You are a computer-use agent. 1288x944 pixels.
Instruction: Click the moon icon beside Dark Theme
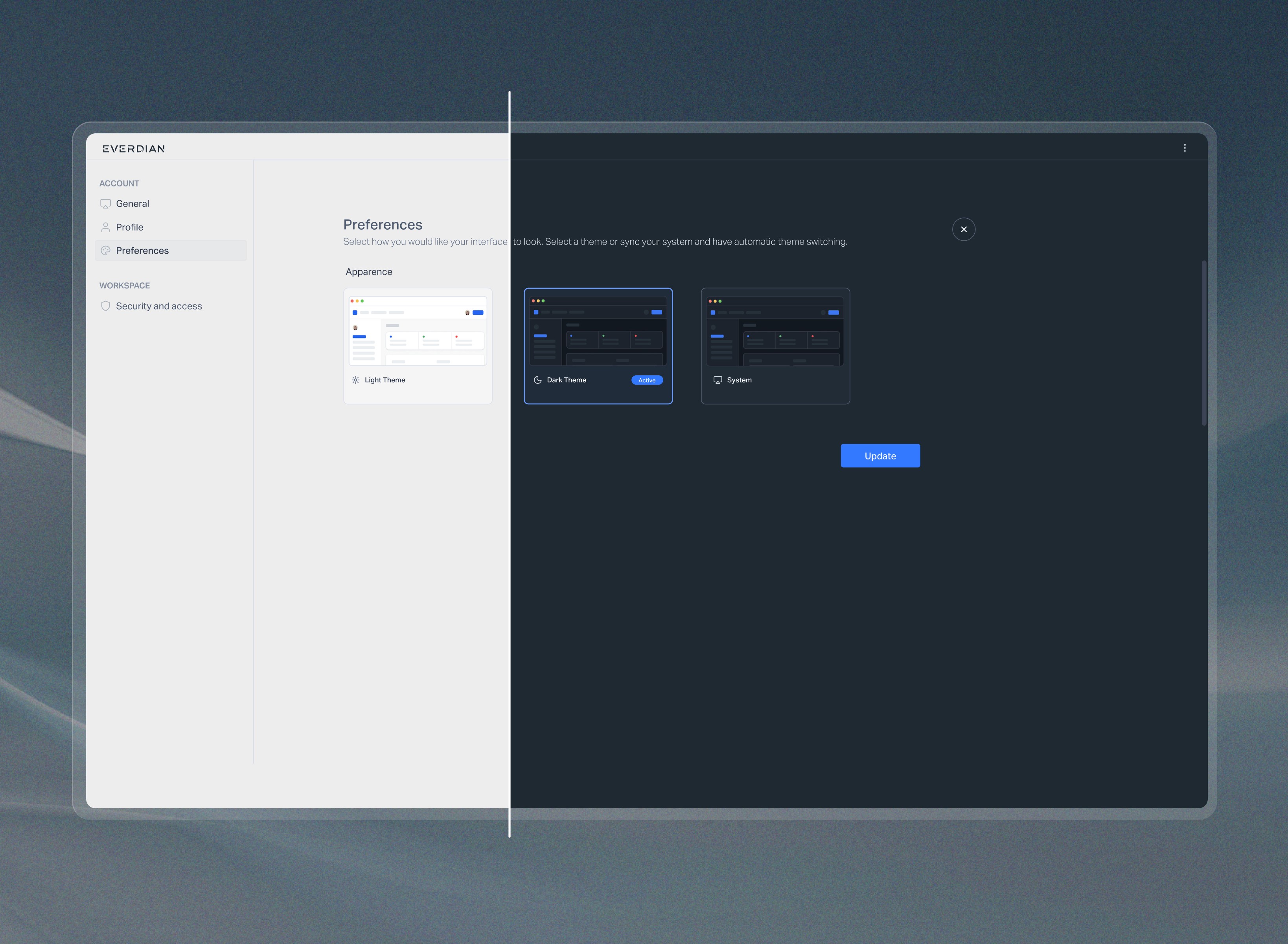537,380
